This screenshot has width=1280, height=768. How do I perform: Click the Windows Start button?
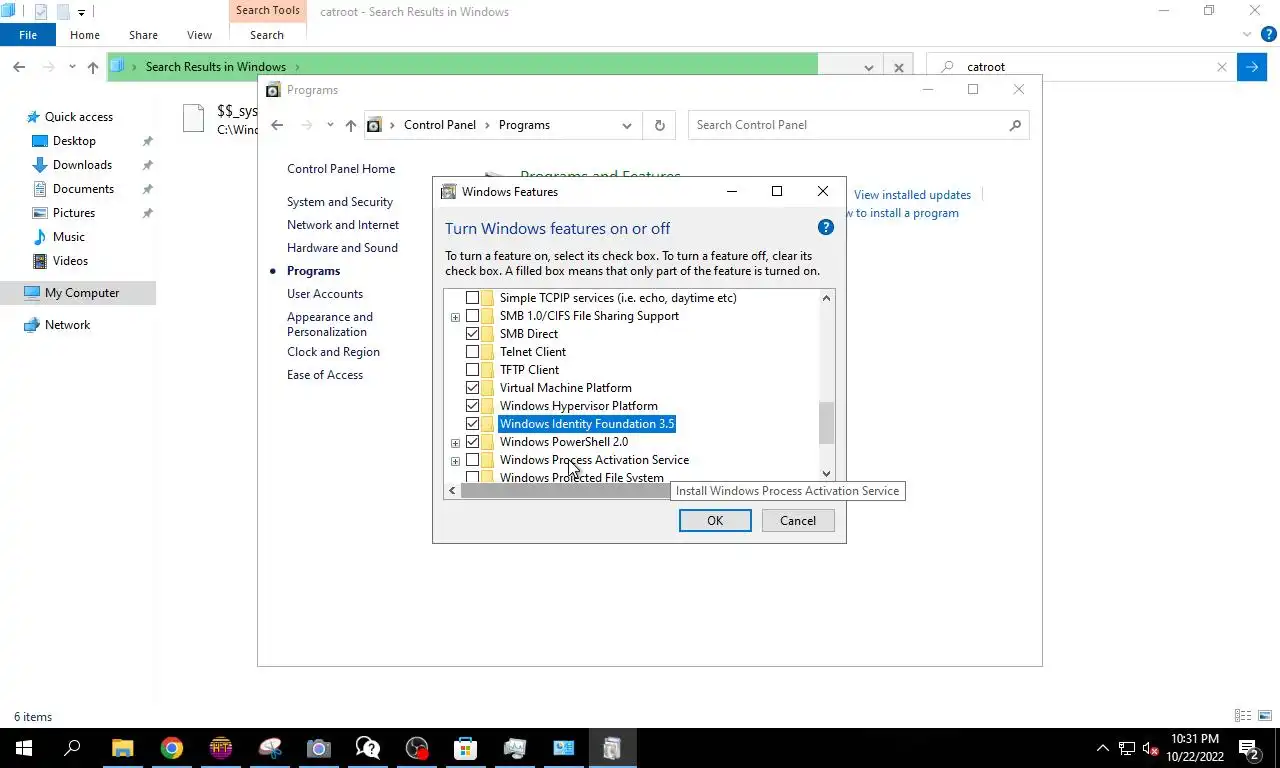(24, 748)
